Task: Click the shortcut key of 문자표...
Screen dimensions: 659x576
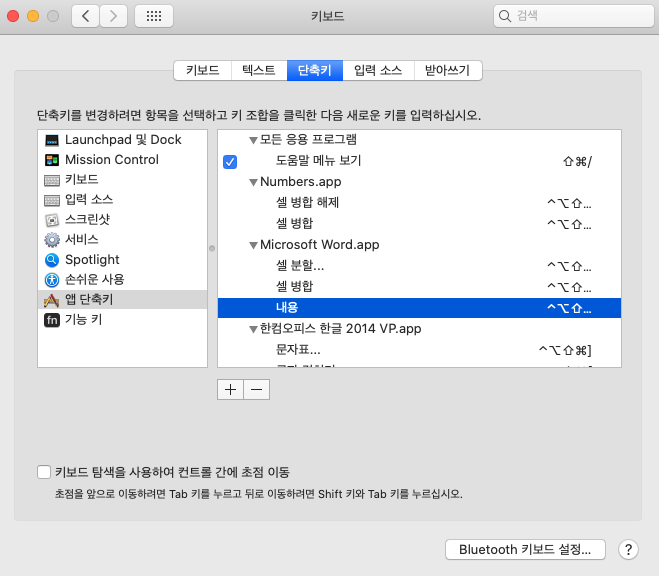Action: pos(565,350)
